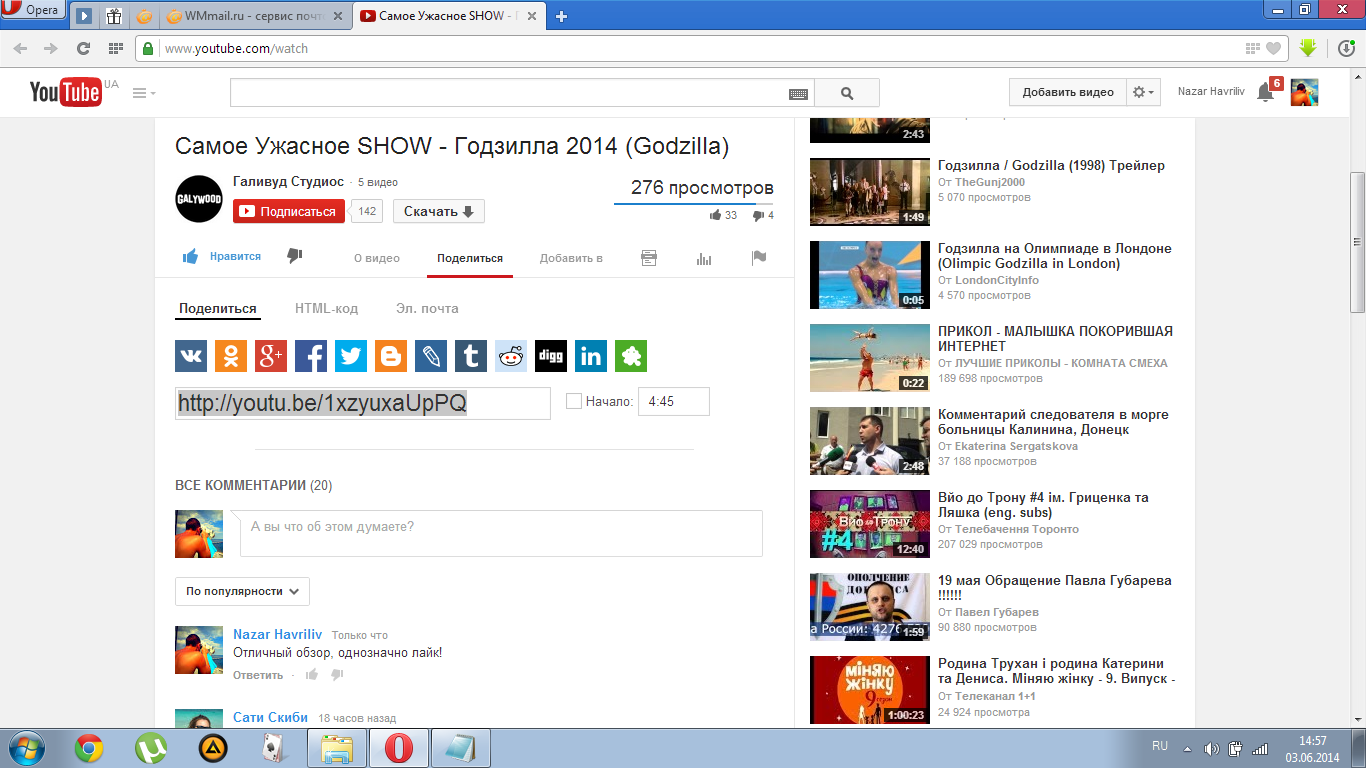Click Ответить under Nazar's comment
Viewport: 1366px width, 768px height.
(x=258, y=675)
